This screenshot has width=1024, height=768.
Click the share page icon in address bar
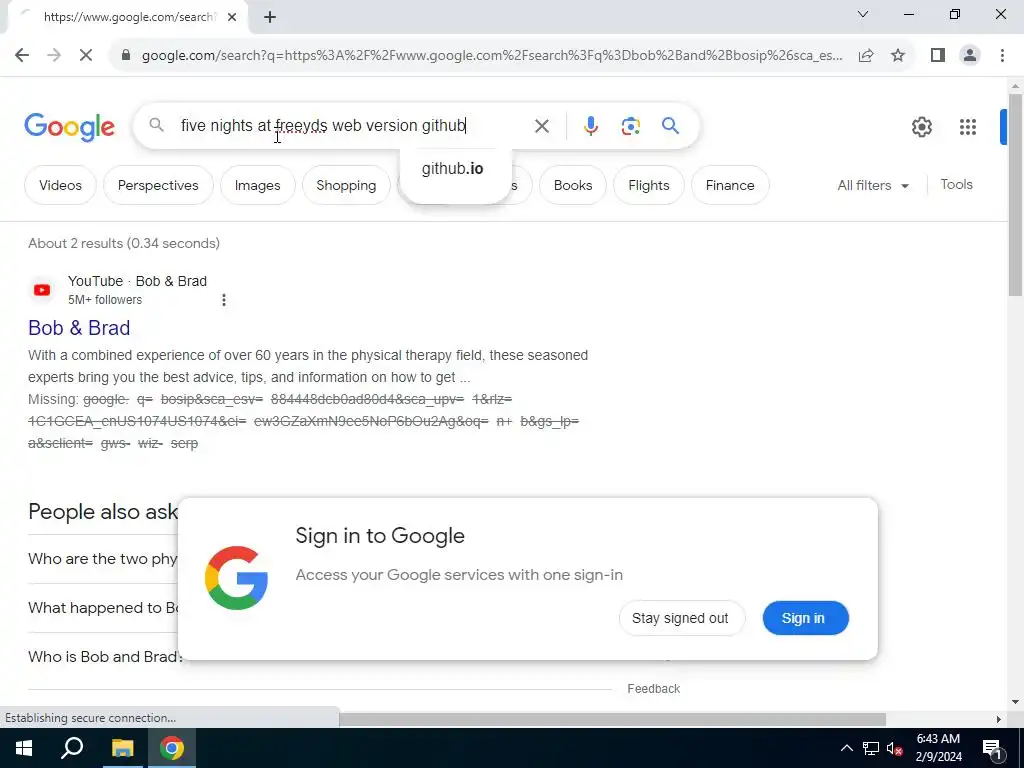pyautogui.click(x=866, y=56)
